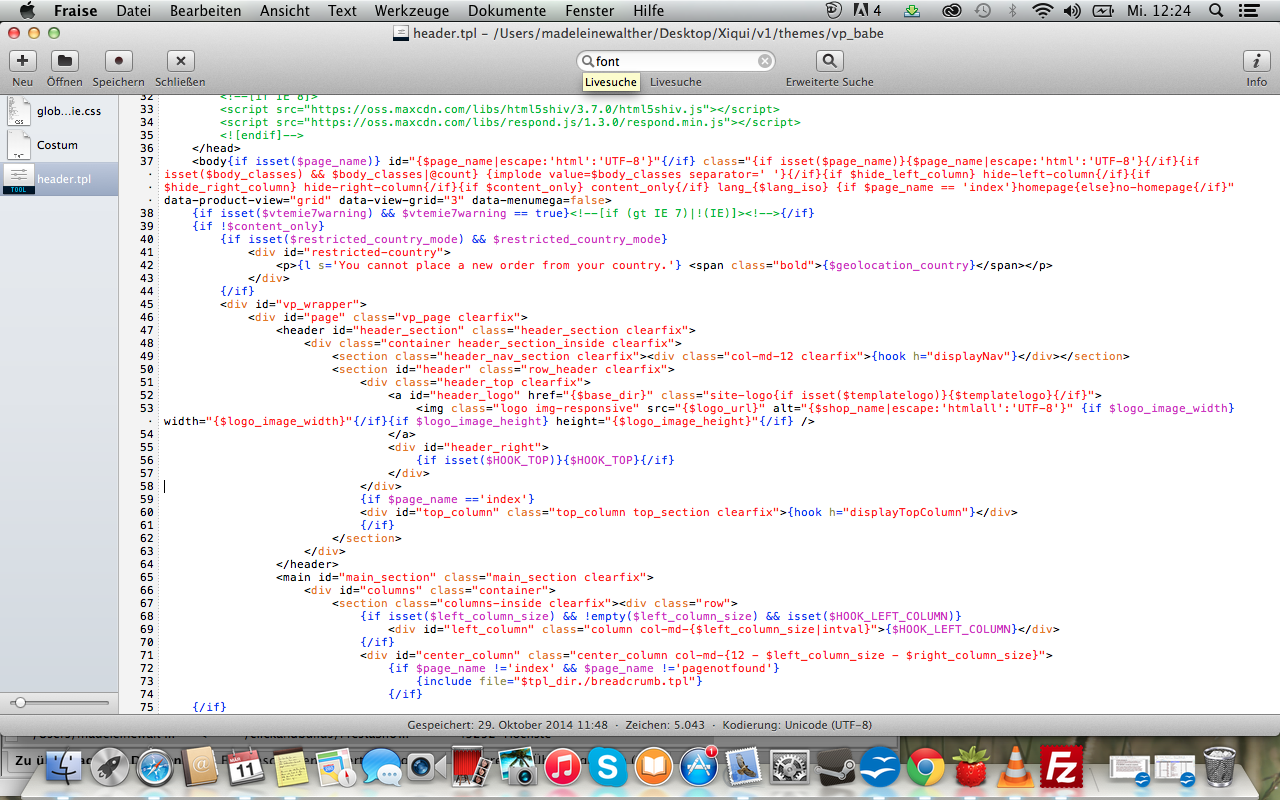Image resolution: width=1280 pixels, height=800 pixels.
Task: Open Skype from the Dock
Action: click(607, 767)
